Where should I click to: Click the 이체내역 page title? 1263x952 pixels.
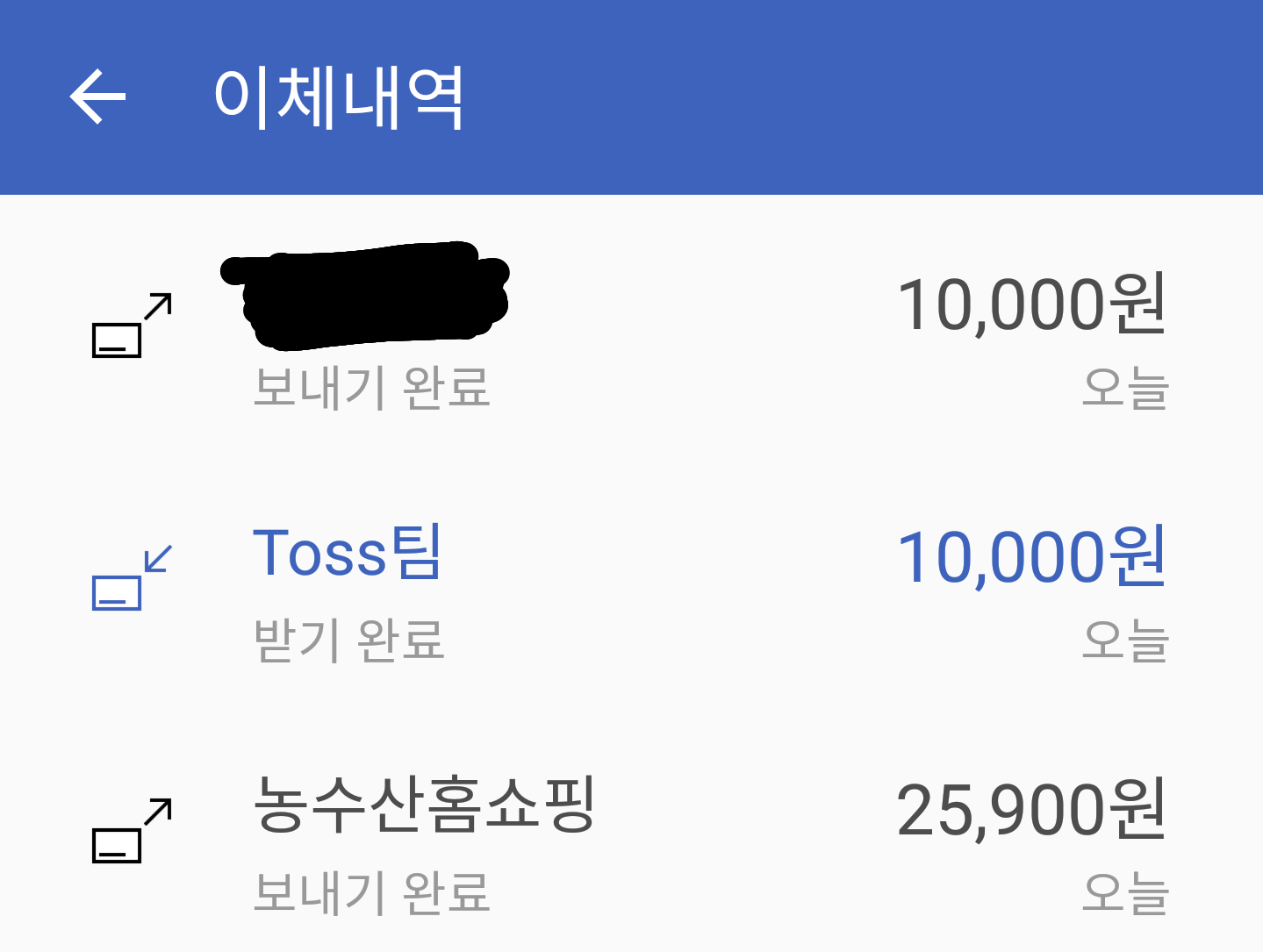[x=339, y=97]
